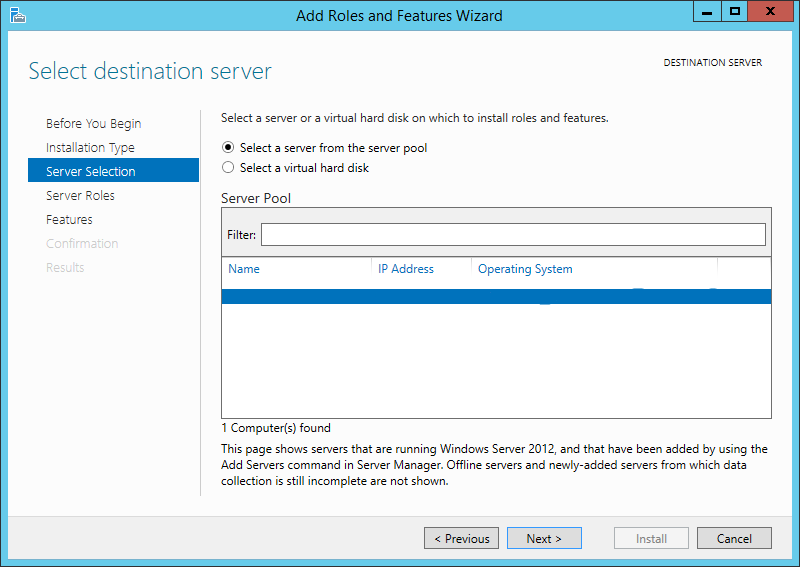
Task: Click the wizard icon in the title bar
Action: coord(17,15)
